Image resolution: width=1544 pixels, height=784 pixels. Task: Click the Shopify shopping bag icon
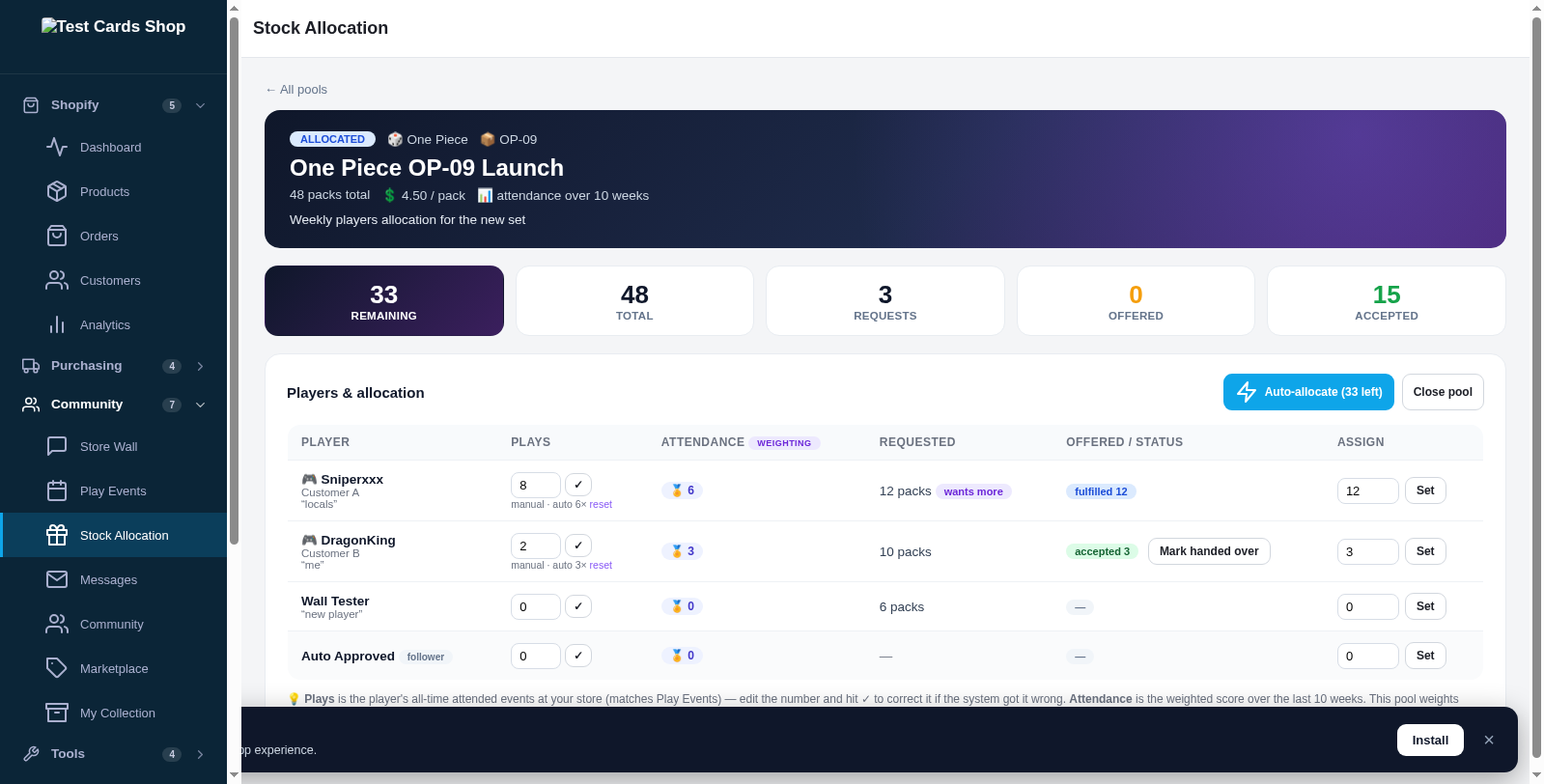(x=31, y=105)
